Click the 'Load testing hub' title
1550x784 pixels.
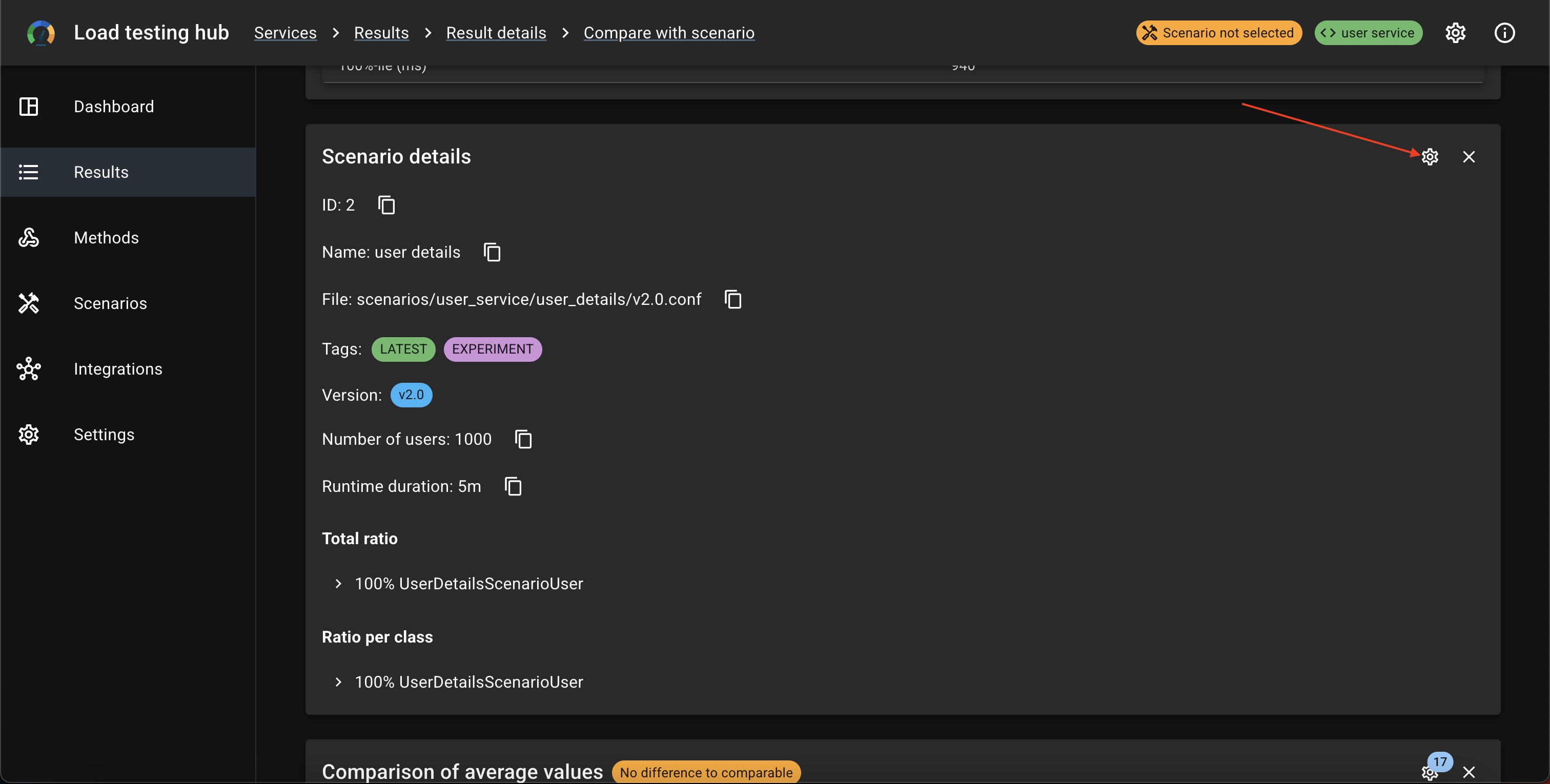tap(151, 32)
